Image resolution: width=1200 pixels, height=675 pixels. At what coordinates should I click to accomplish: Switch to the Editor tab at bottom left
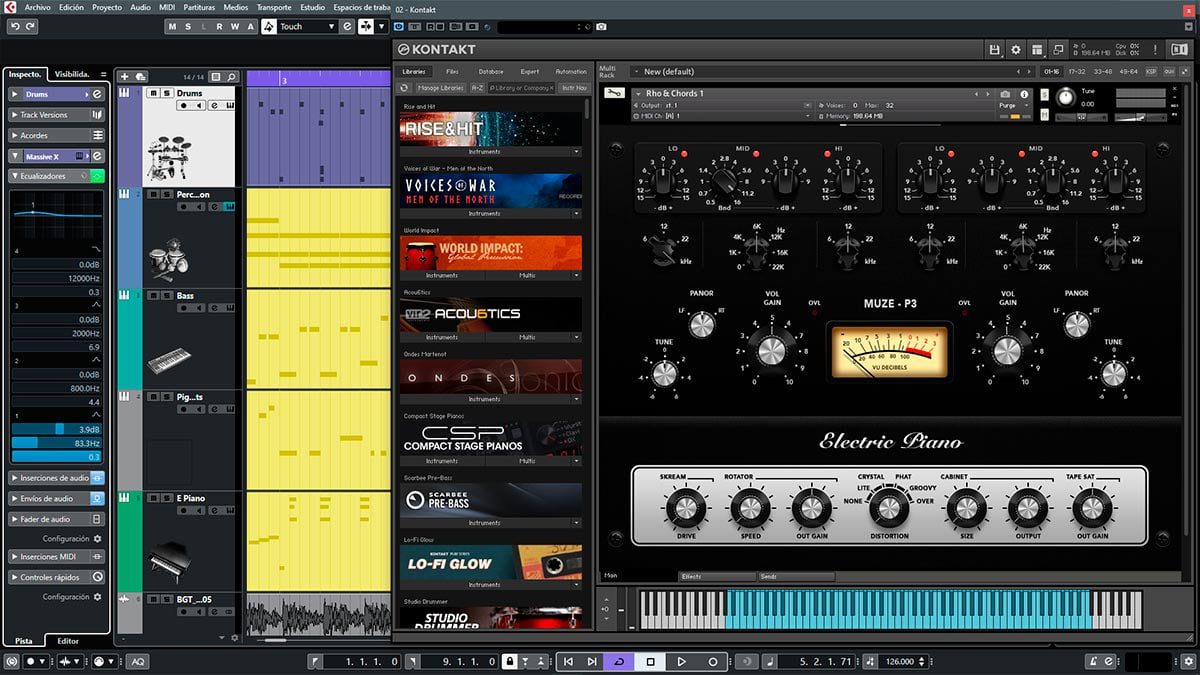click(x=68, y=641)
